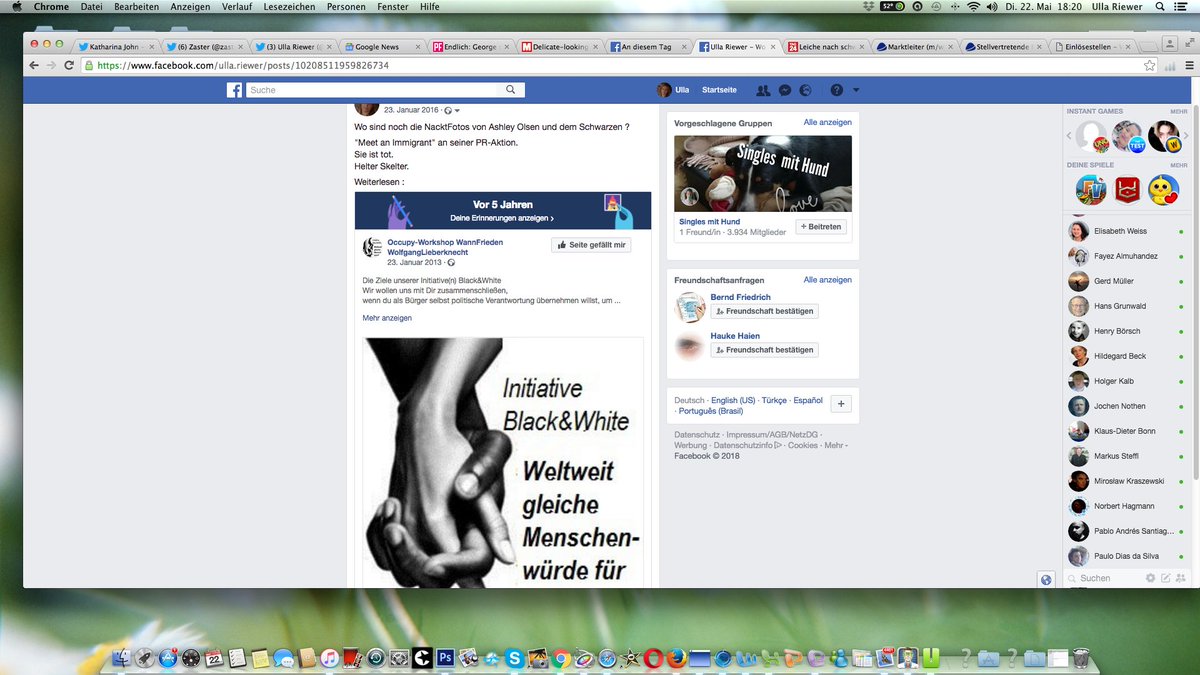Click create group icon in chat bar

(x=1181, y=578)
